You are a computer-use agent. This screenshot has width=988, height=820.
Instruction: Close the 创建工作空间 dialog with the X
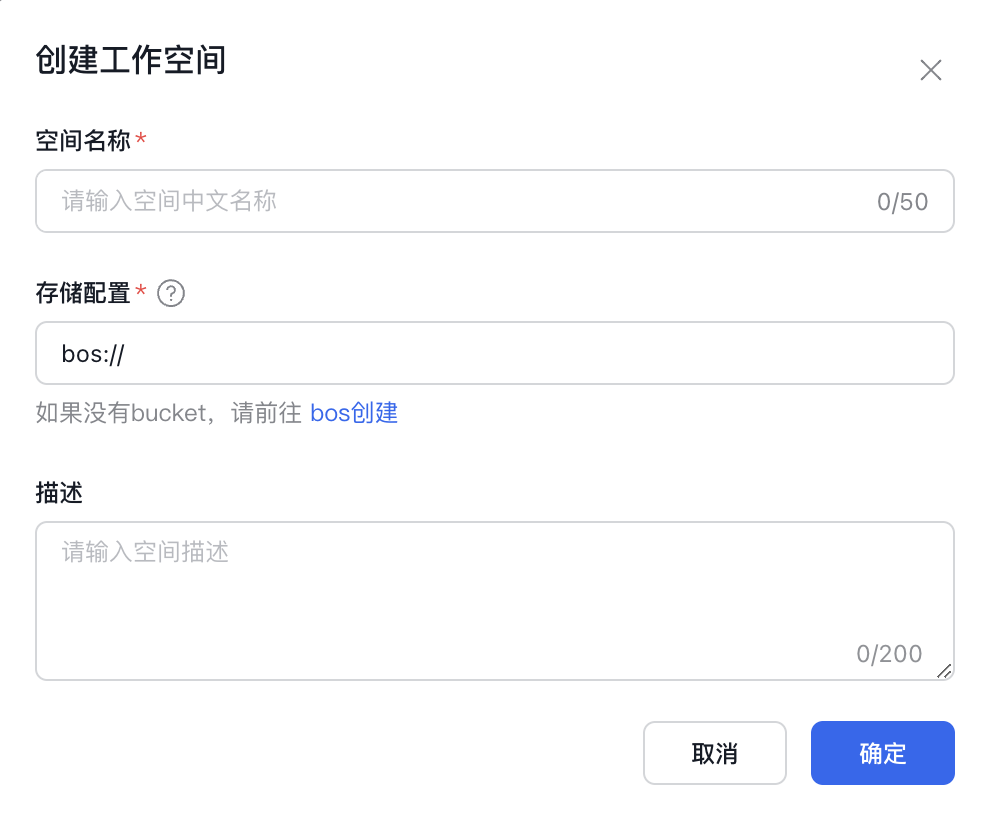point(930,70)
